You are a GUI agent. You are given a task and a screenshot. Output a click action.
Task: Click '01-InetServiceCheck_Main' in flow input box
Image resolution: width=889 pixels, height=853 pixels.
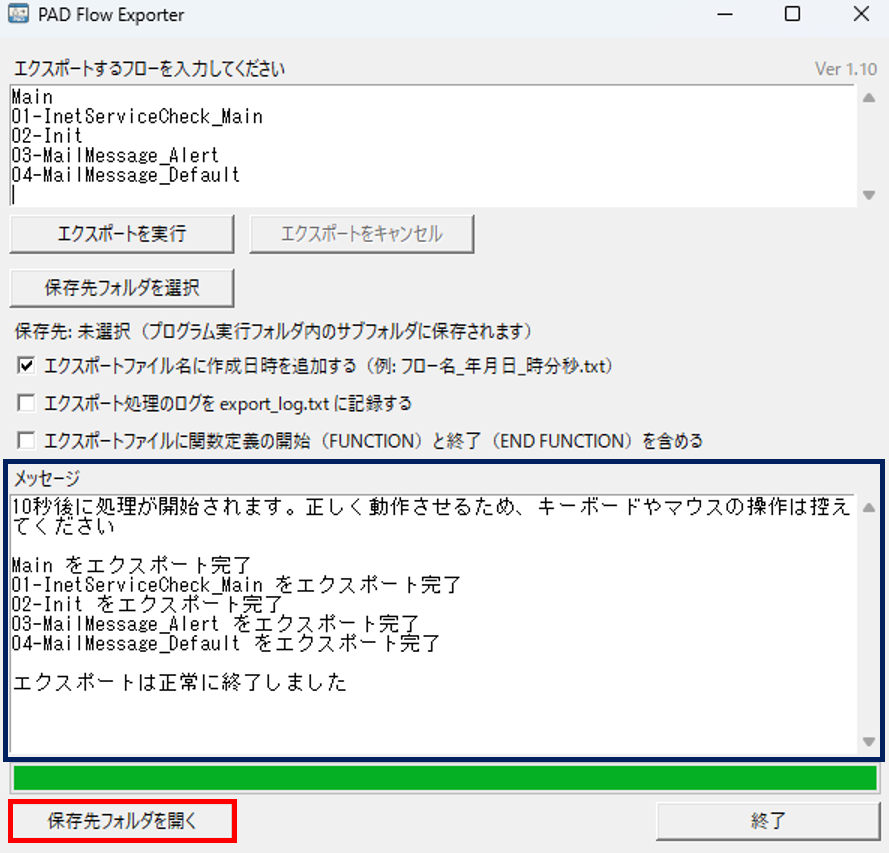137,117
